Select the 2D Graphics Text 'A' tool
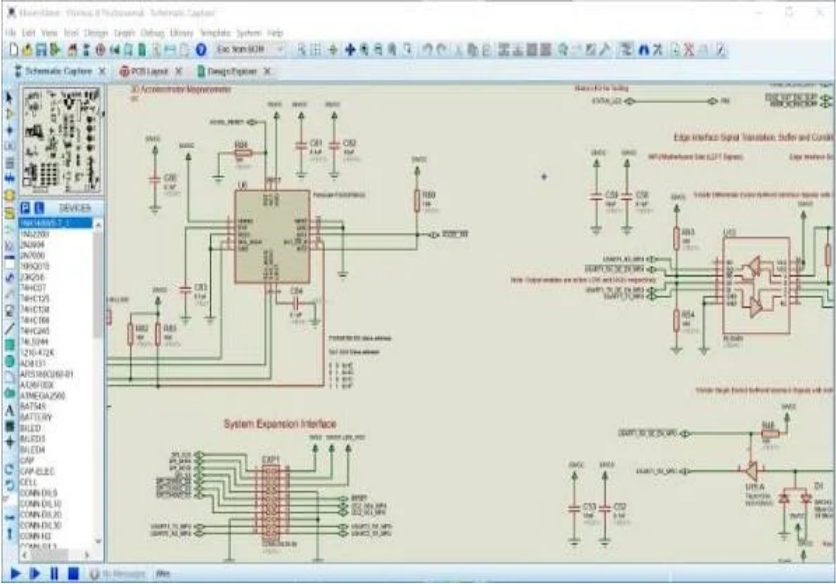This screenshot has height=584, width=836. 9,410
